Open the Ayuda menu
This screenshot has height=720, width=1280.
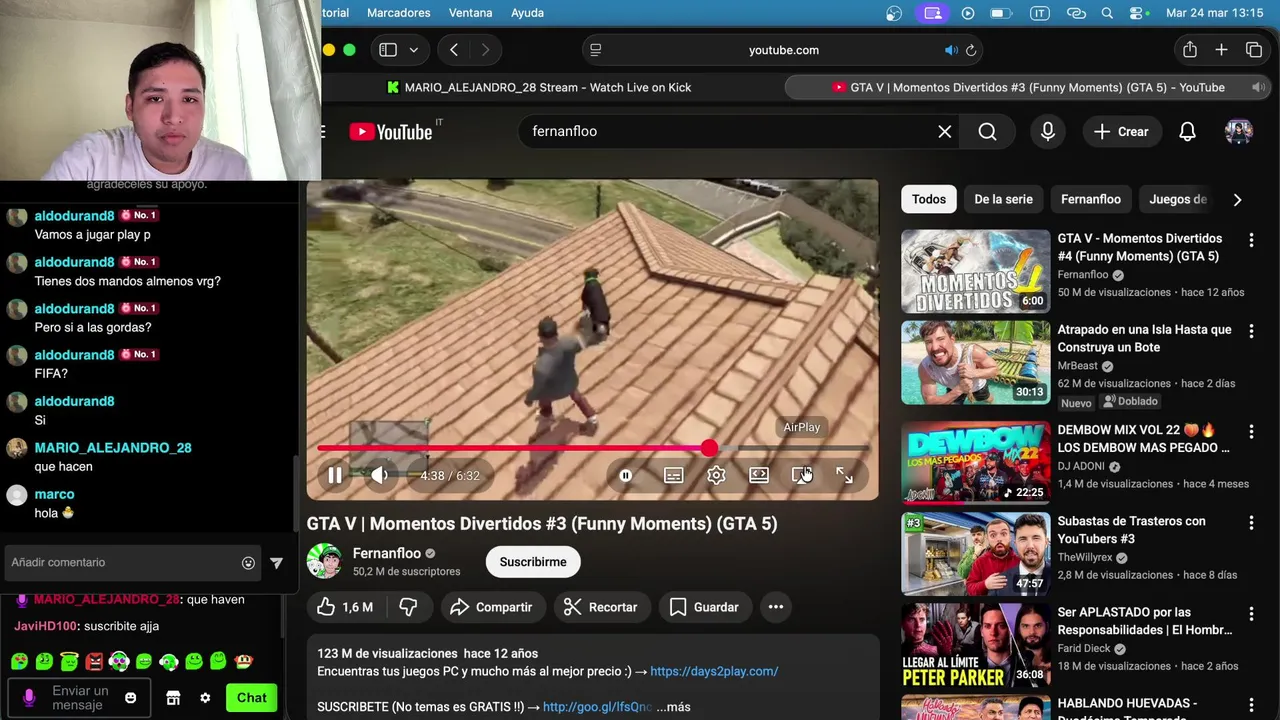click(x=527, y=13)
